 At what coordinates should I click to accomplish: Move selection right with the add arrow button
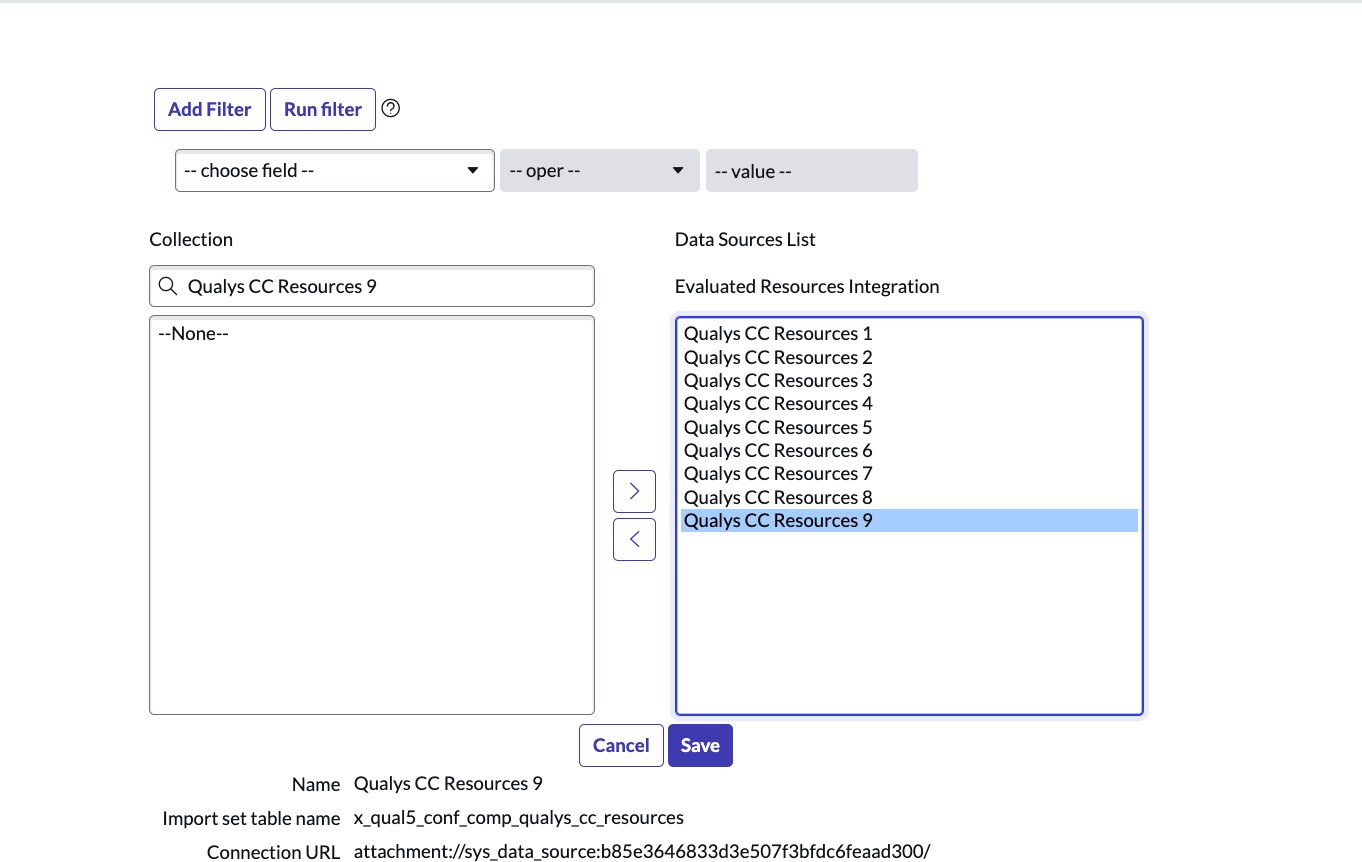(634, 491)
